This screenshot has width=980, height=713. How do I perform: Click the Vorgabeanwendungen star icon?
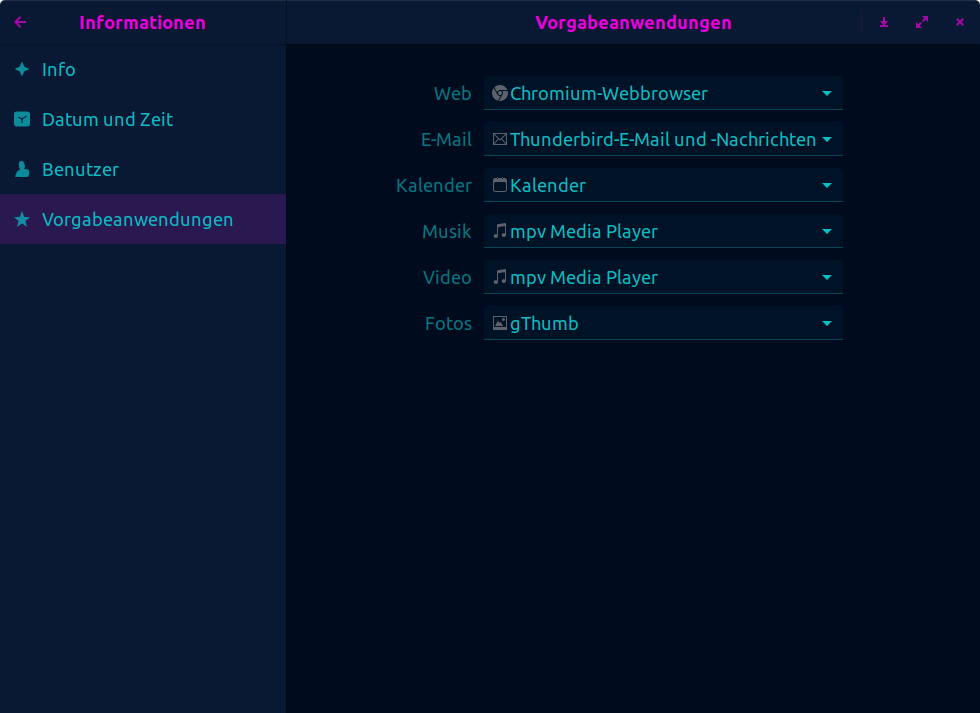[x=22, y=219]
